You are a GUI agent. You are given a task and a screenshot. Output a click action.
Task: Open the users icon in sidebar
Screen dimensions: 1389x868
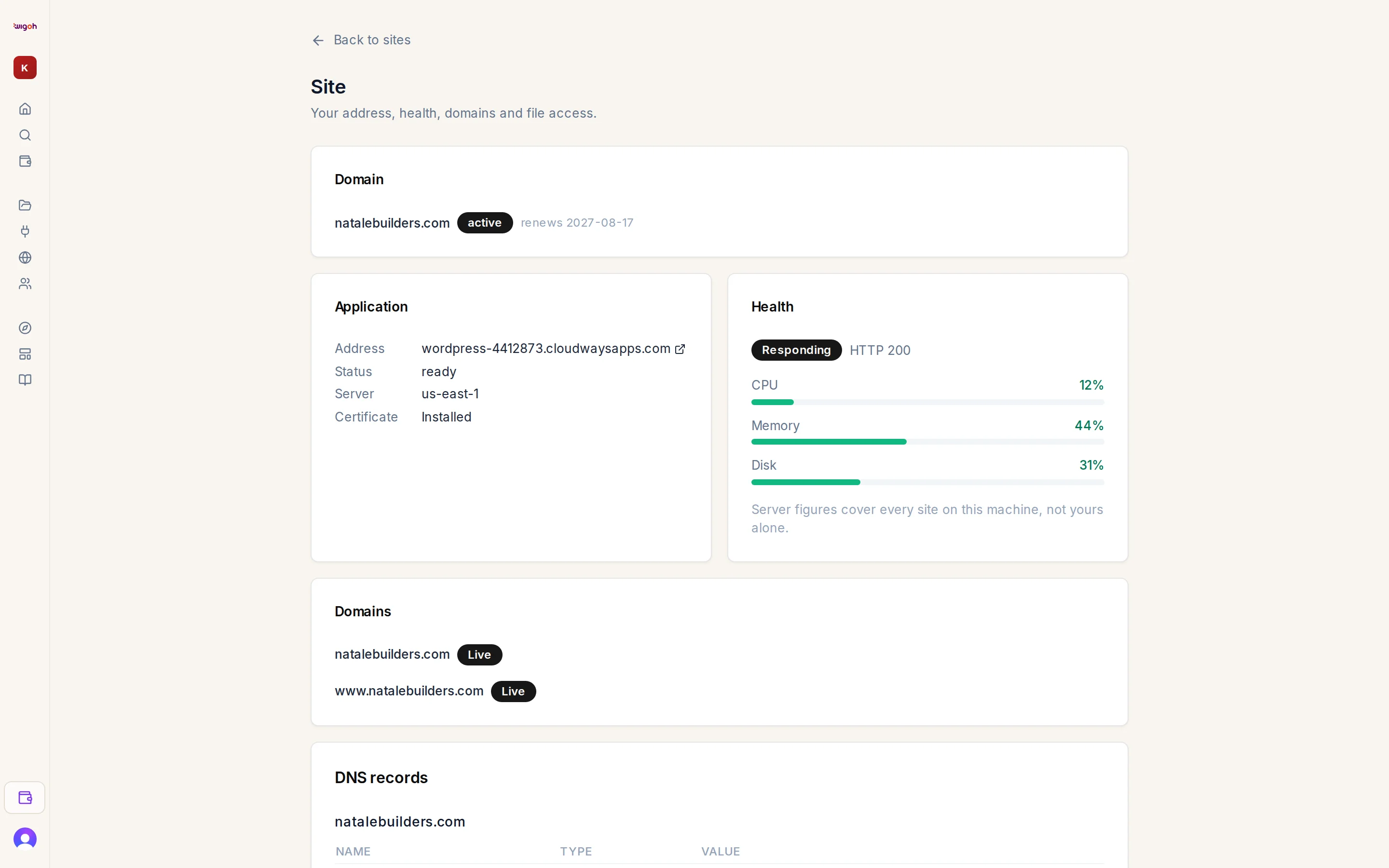(25, 284)
